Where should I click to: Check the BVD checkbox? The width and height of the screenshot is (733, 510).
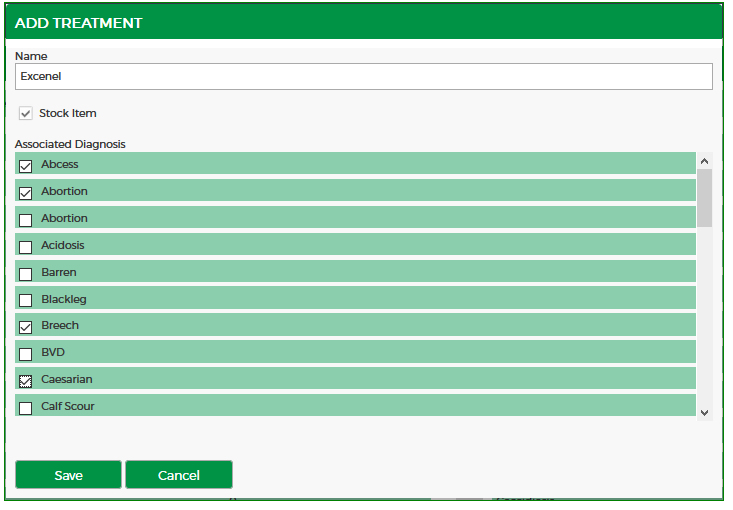click(x=26, y=354)
